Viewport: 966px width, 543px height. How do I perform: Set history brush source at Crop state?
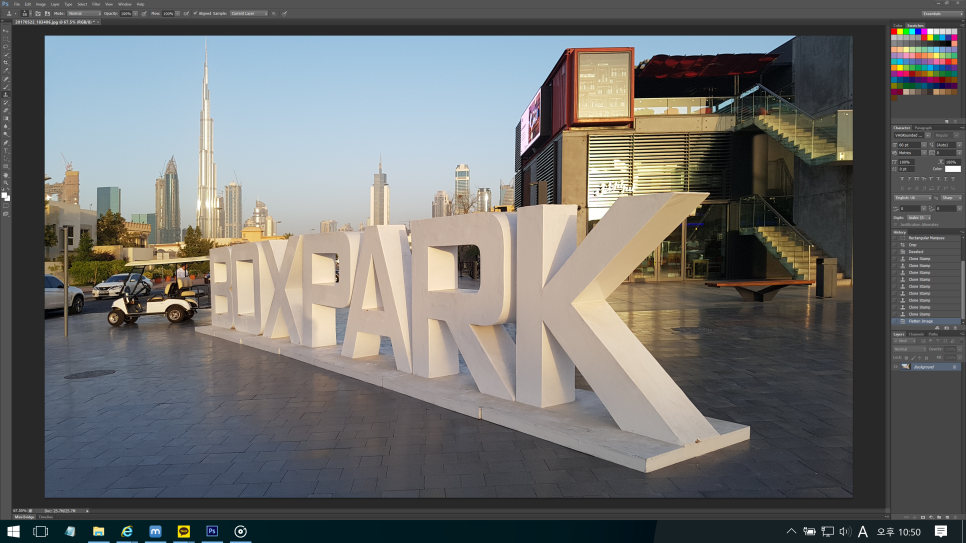895,245
